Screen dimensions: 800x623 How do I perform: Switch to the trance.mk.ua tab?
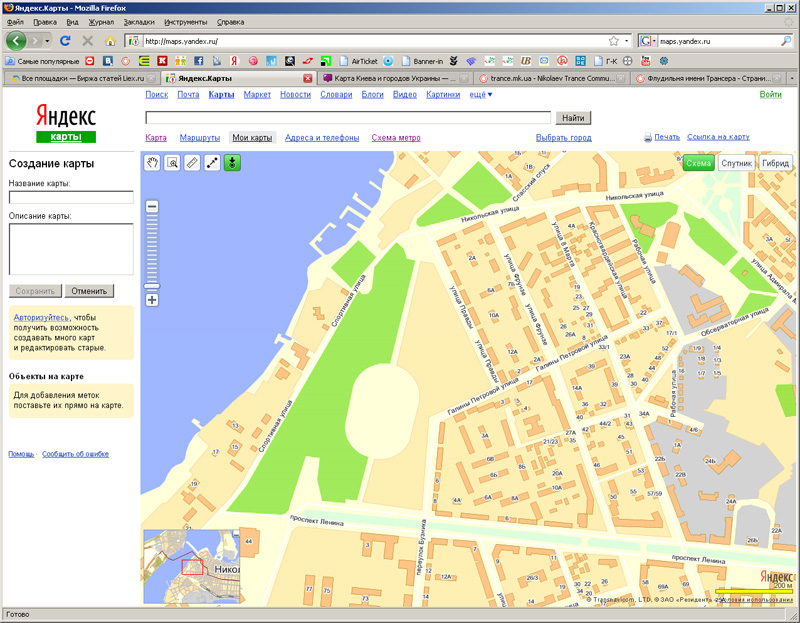click(552, 78)
